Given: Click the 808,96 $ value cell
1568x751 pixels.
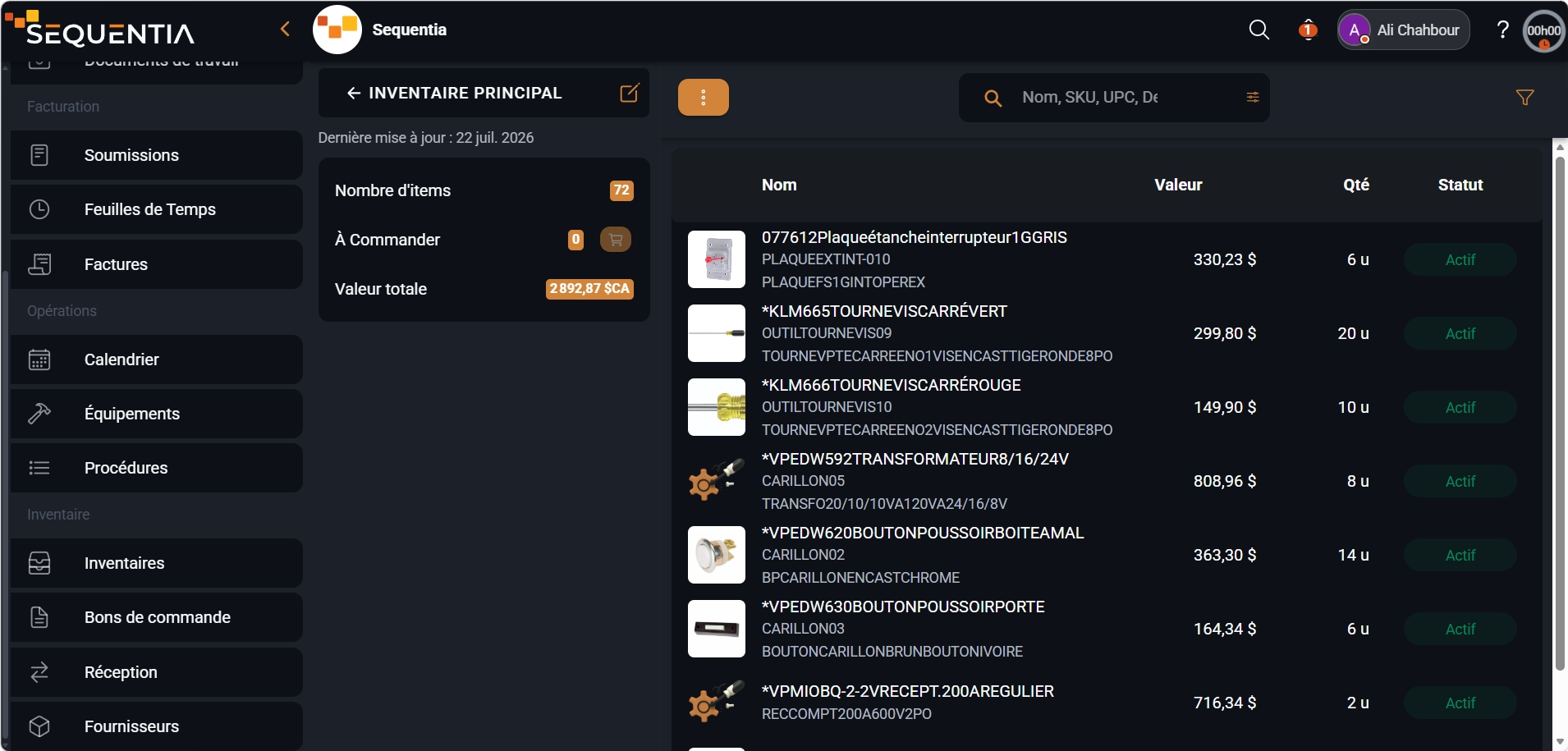Looking at the screenshot, I should coord(1225,481).
